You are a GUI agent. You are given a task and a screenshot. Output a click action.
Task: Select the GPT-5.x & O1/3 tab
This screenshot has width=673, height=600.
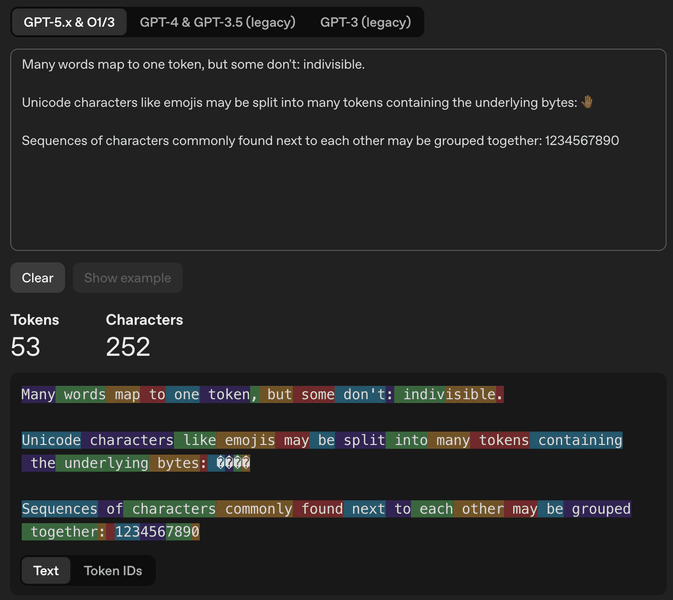pos(69,22)
